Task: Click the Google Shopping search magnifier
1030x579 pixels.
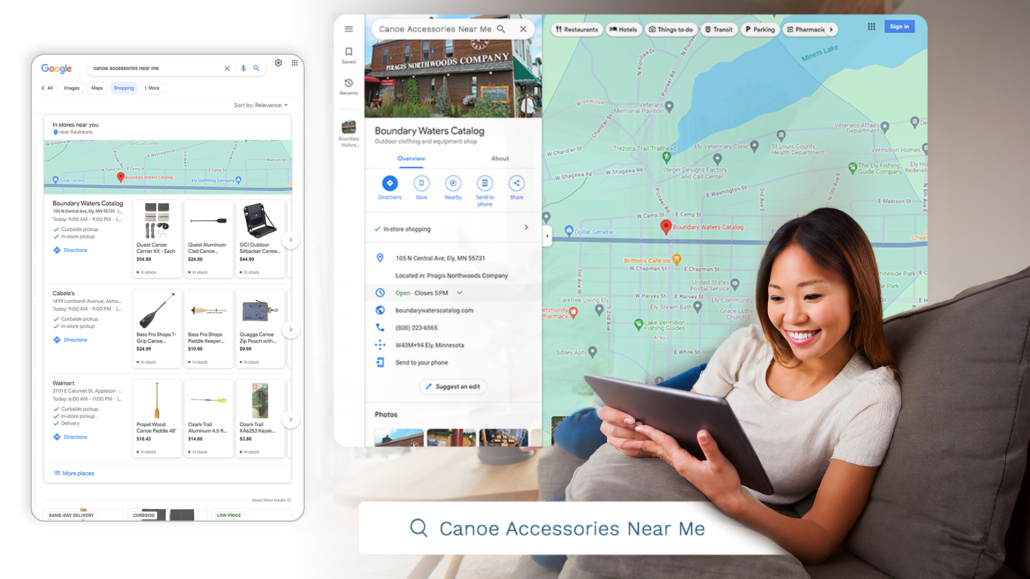Action: point(256,68)
